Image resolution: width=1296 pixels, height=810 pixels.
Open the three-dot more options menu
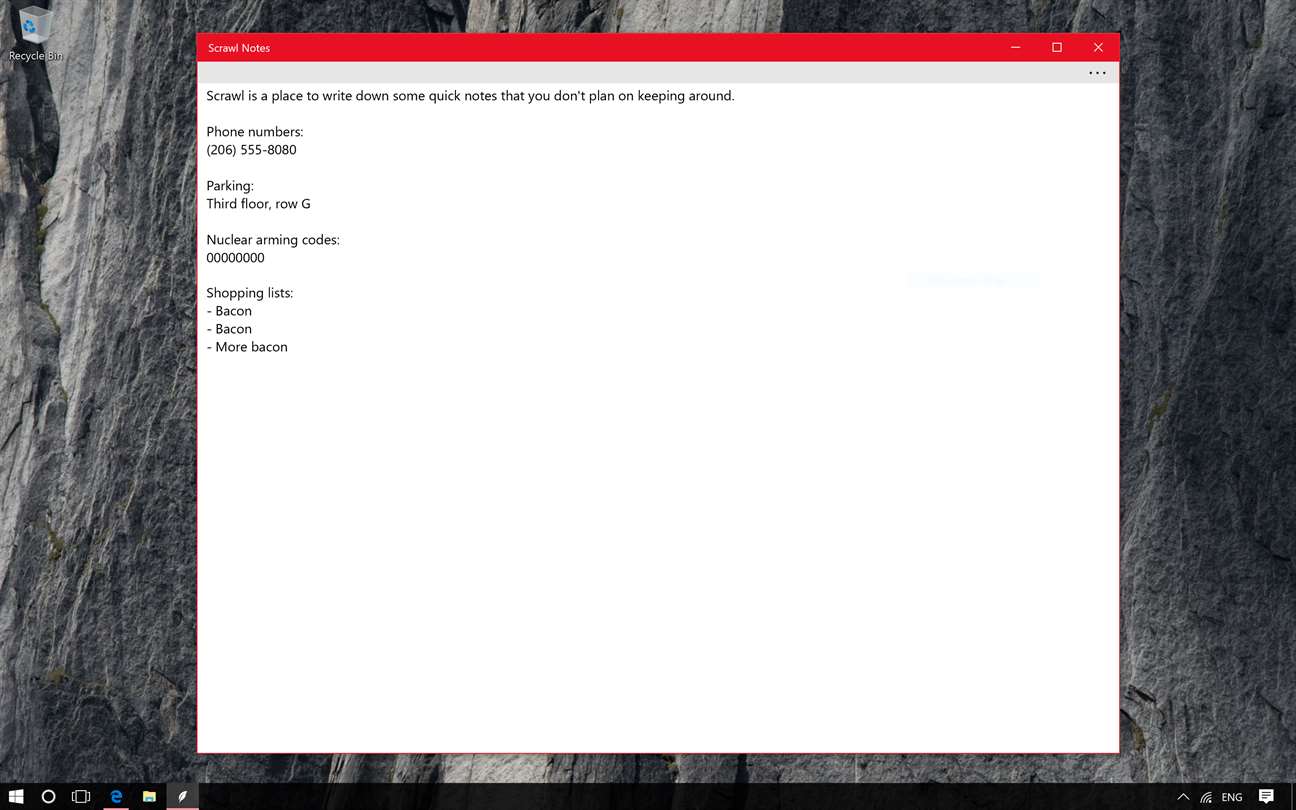point(1097,72)
